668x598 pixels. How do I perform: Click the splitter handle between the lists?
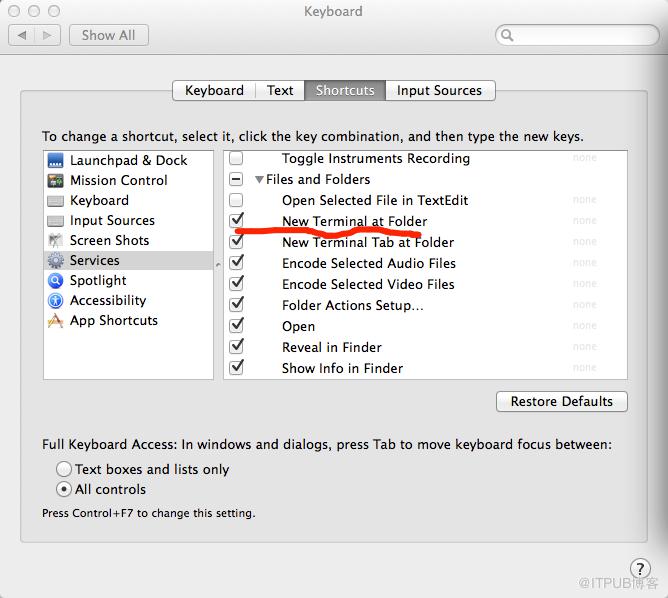pyautogui.click(x=218, y=264)
